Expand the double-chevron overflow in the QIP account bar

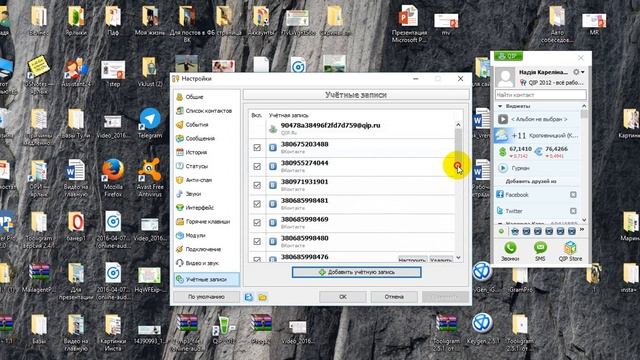click(x=582, y=230)
